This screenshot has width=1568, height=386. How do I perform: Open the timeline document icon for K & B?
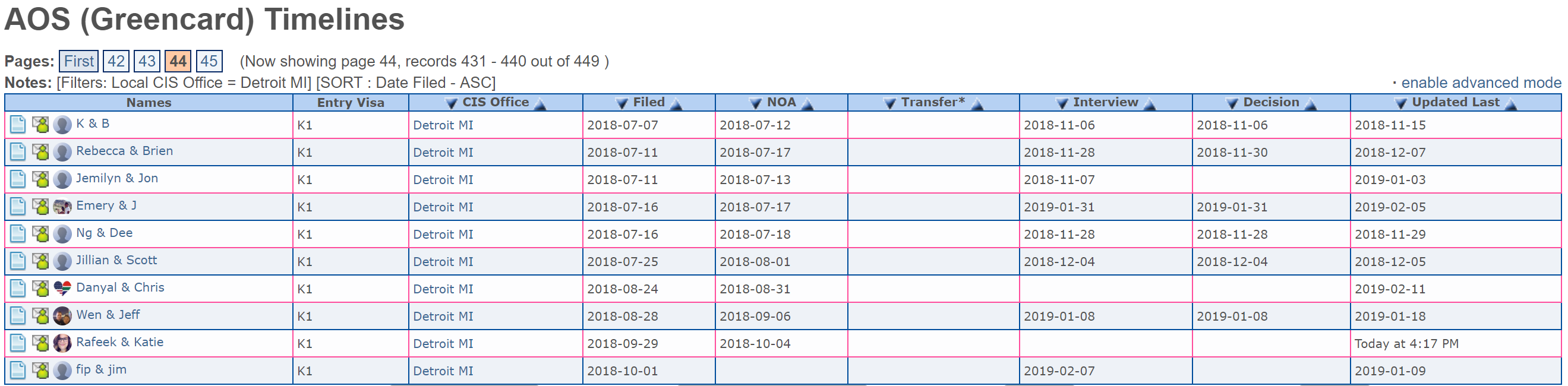coord(18,125)
